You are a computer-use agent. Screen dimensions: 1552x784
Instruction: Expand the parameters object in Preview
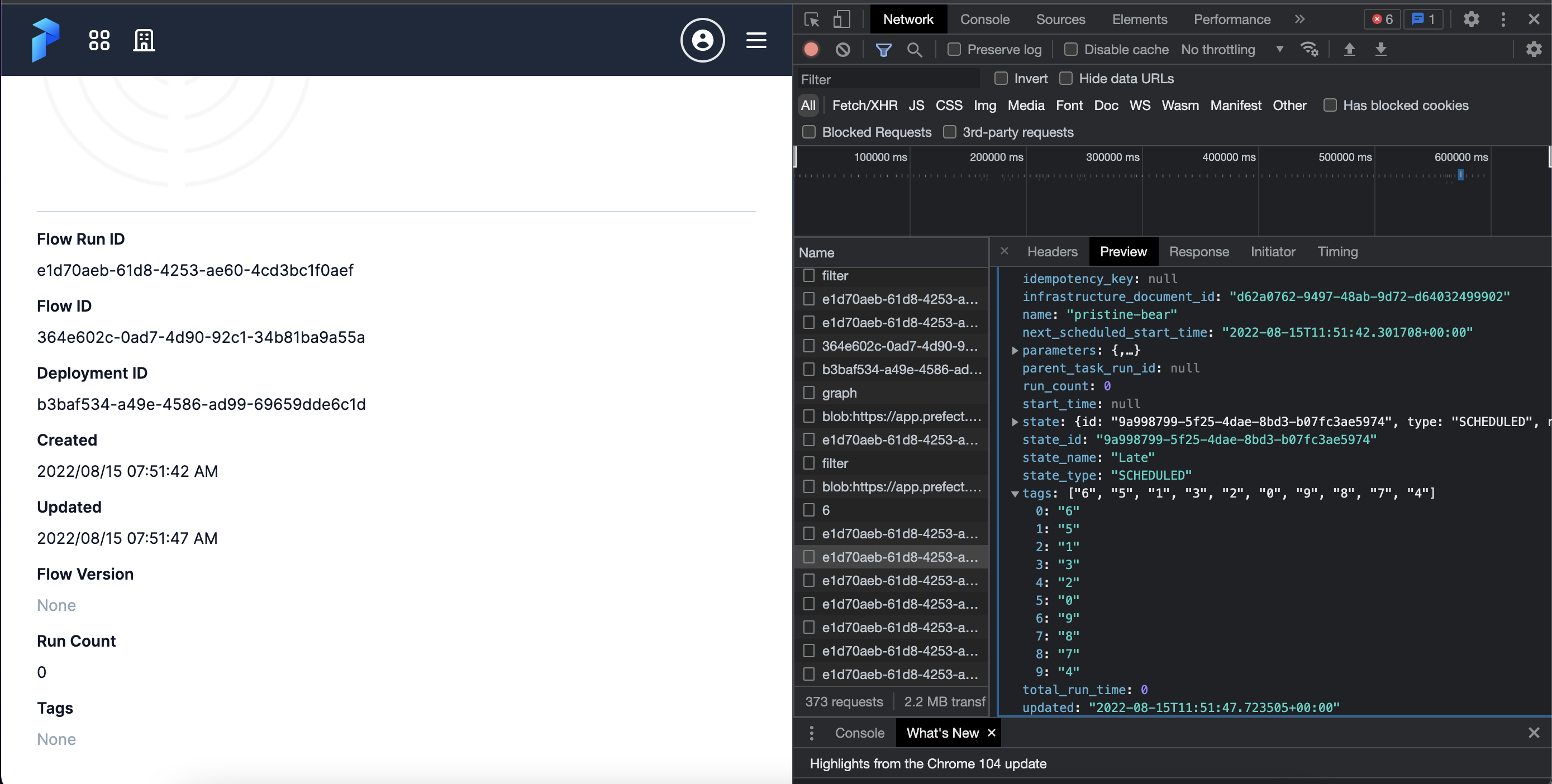coord(1015,351)
